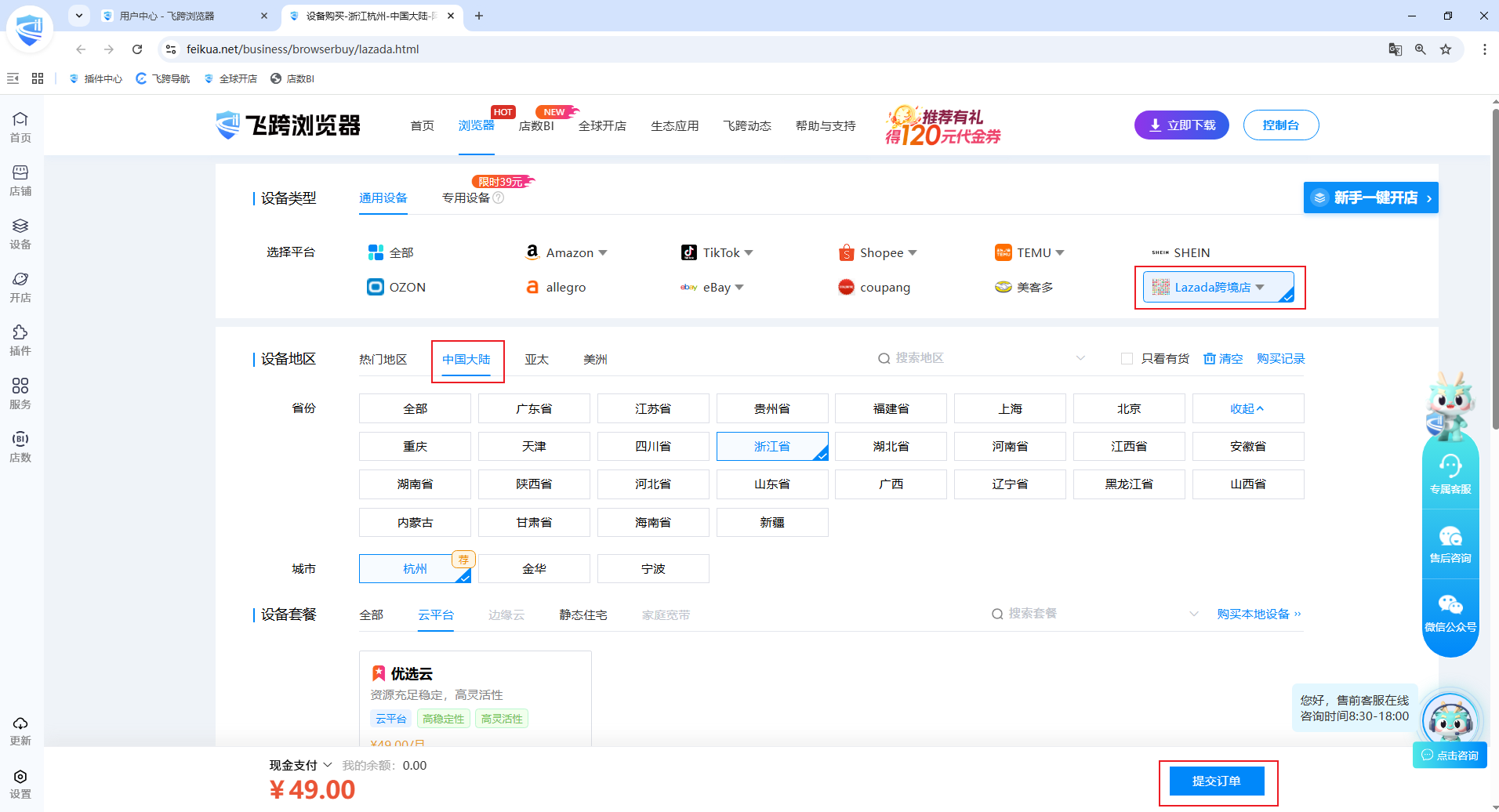
Task: Select the 宁波 city option
Action: (653, 568)
